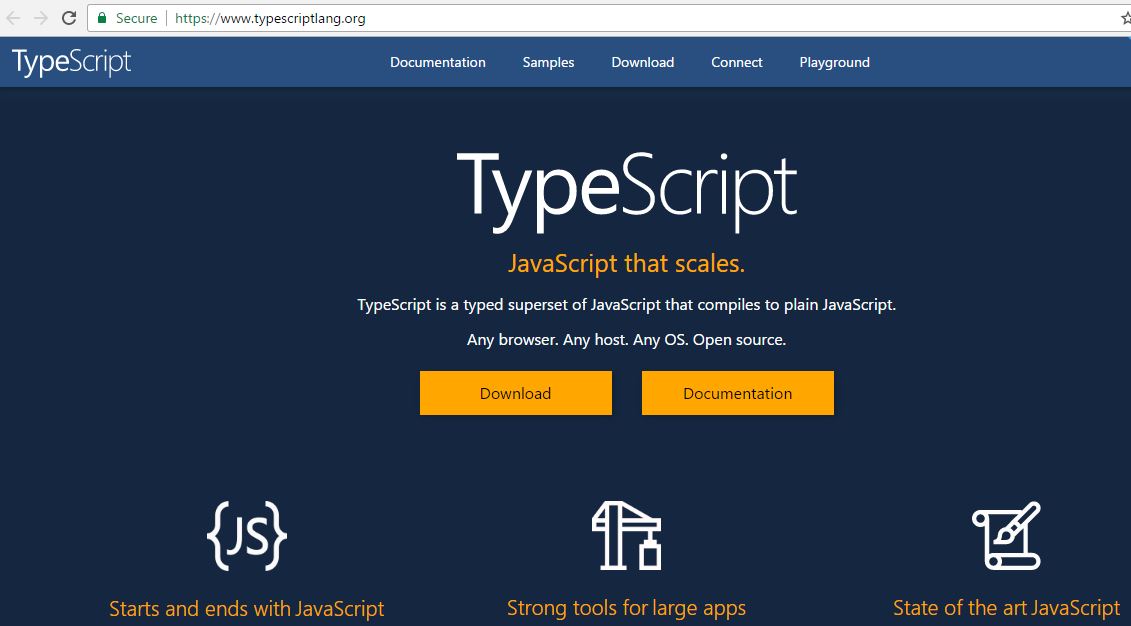The image size is (1131, 626).
Task: Click 'Strong tools for large apps' heading
Action: [626, 608]
